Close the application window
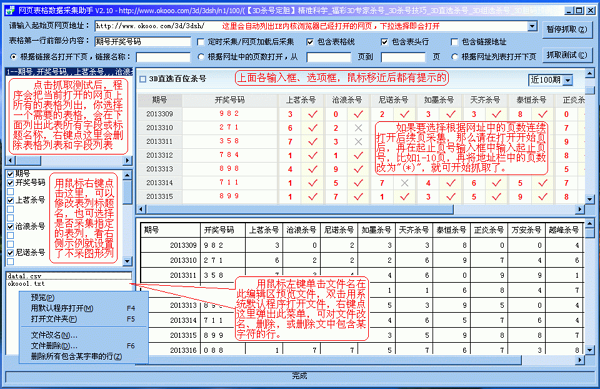The height and width of the screenshot is (389, 600). (590, 11)
